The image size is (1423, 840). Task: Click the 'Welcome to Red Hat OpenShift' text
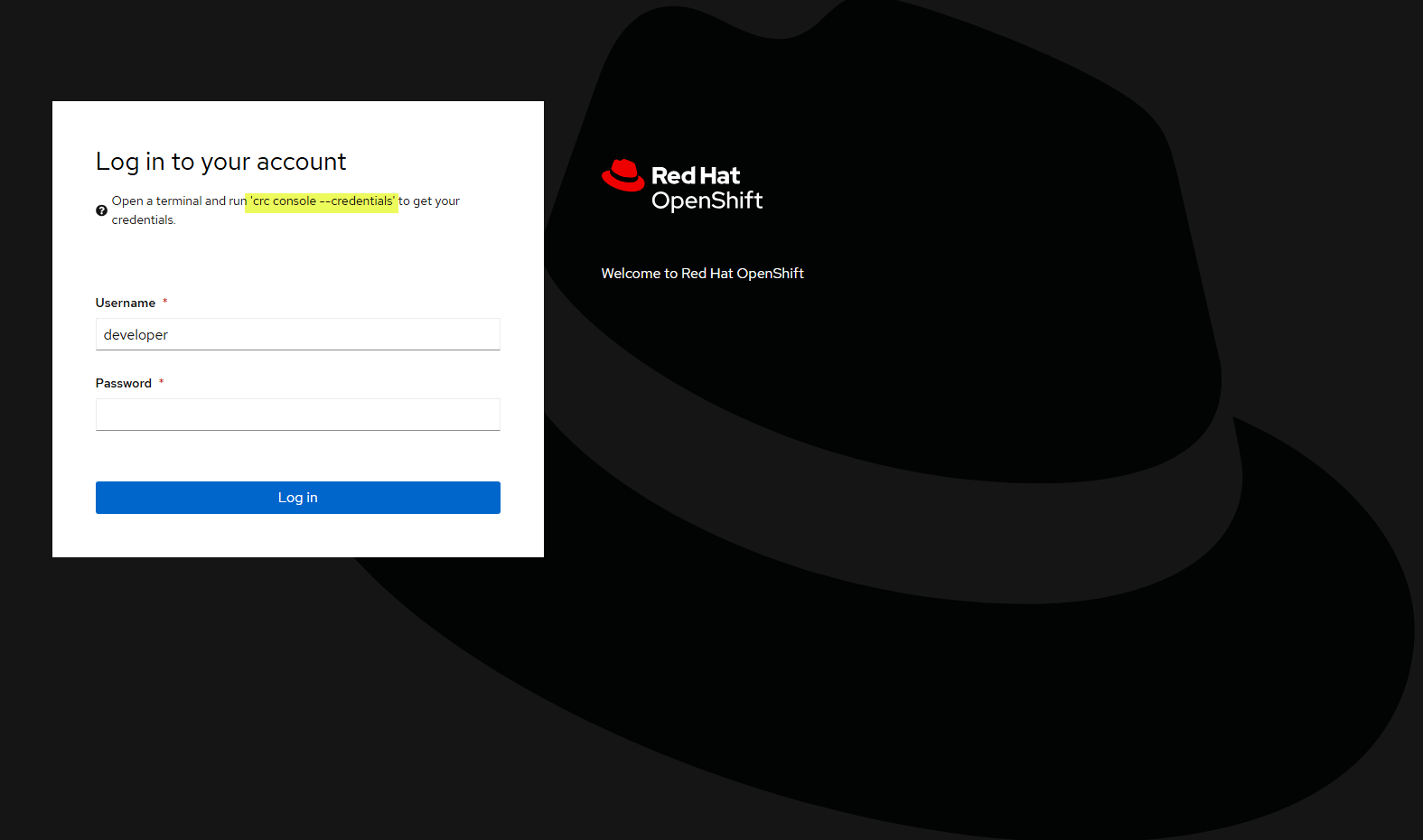coord(703,274)
